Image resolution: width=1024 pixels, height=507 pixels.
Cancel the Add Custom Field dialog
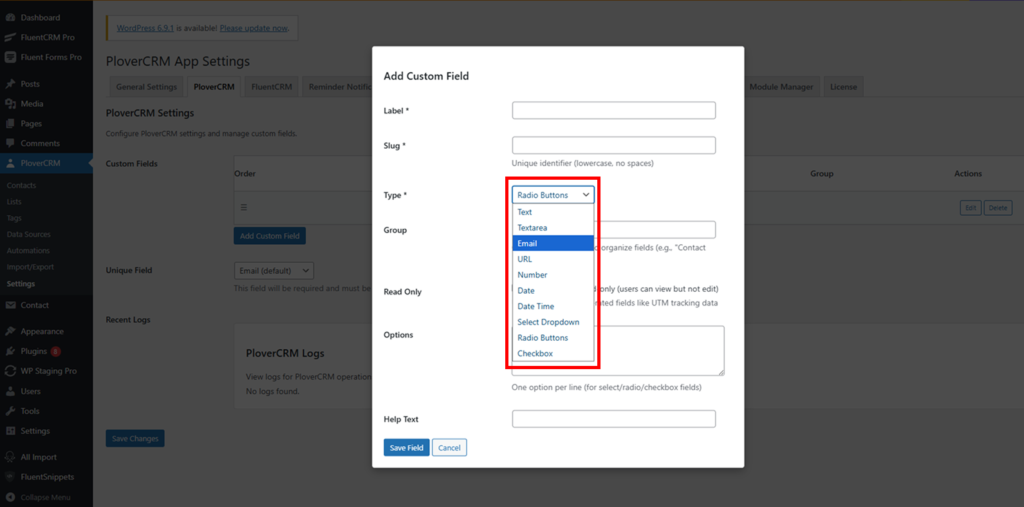coord(449,448)
